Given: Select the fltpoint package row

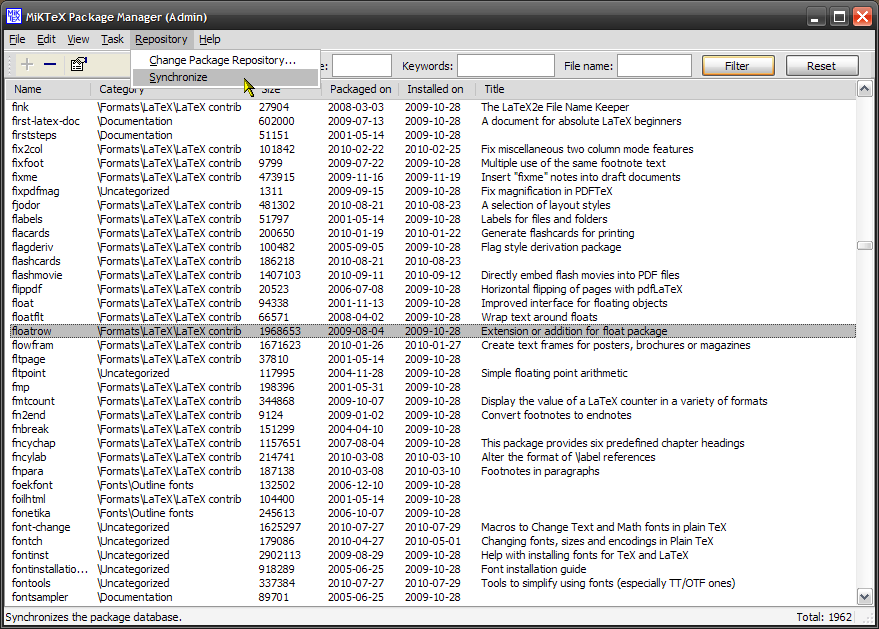Looking at the screenshot, I should [433, 373].
